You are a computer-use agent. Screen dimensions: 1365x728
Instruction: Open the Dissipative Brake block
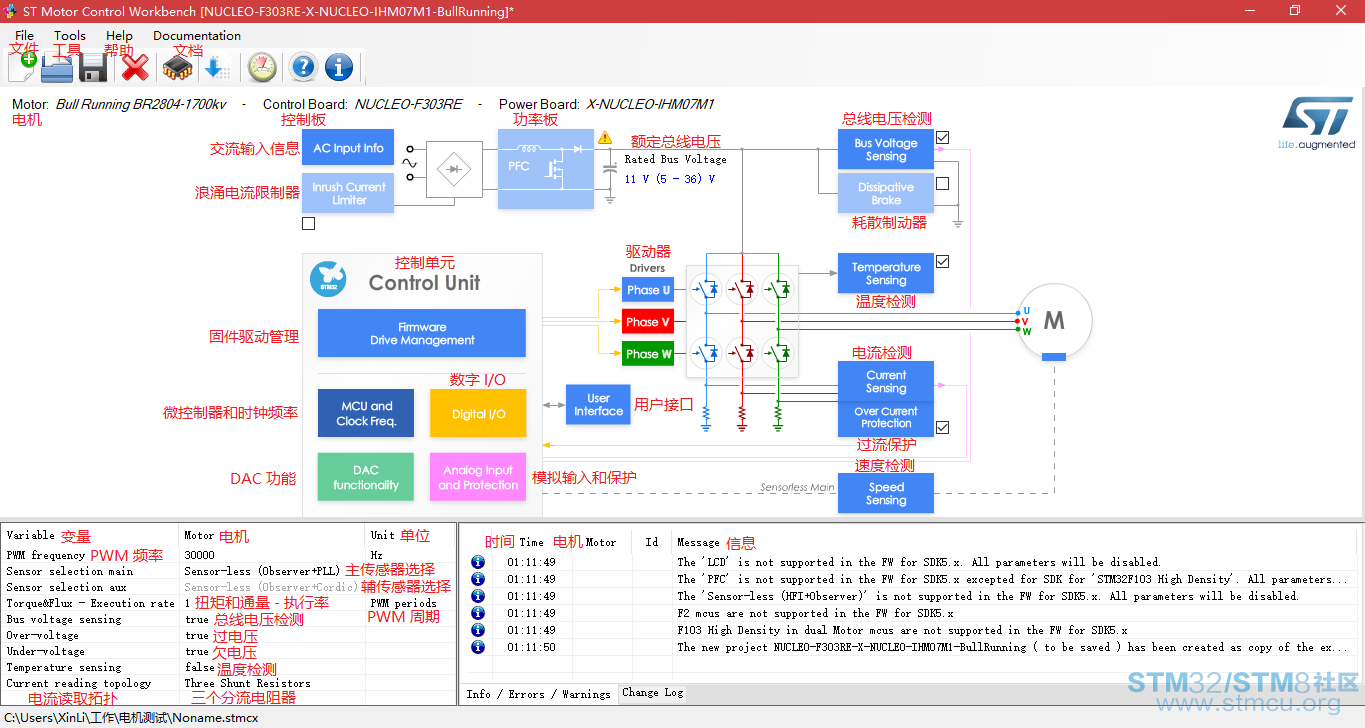click(886, 193)
